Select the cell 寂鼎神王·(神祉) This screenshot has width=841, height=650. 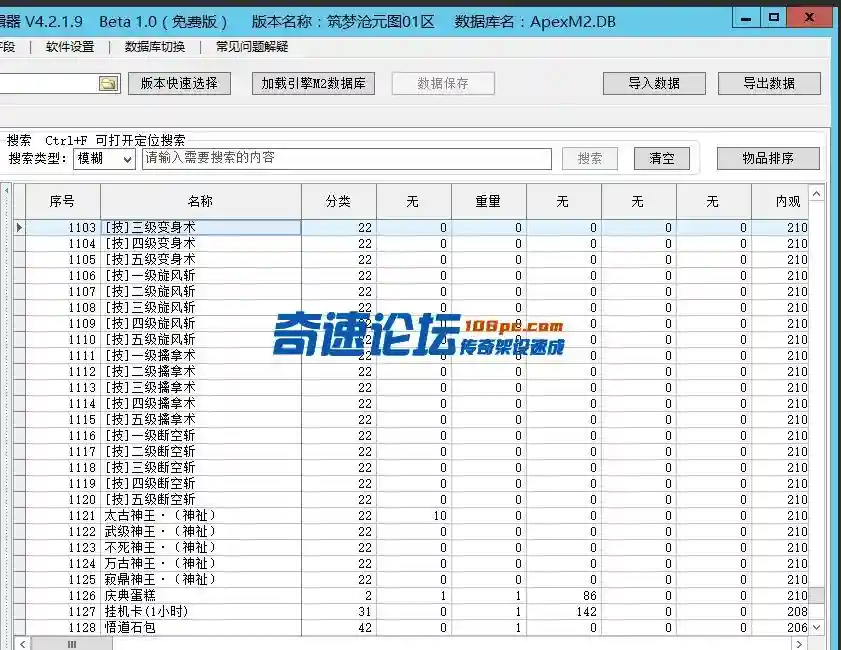coord(201,580)
